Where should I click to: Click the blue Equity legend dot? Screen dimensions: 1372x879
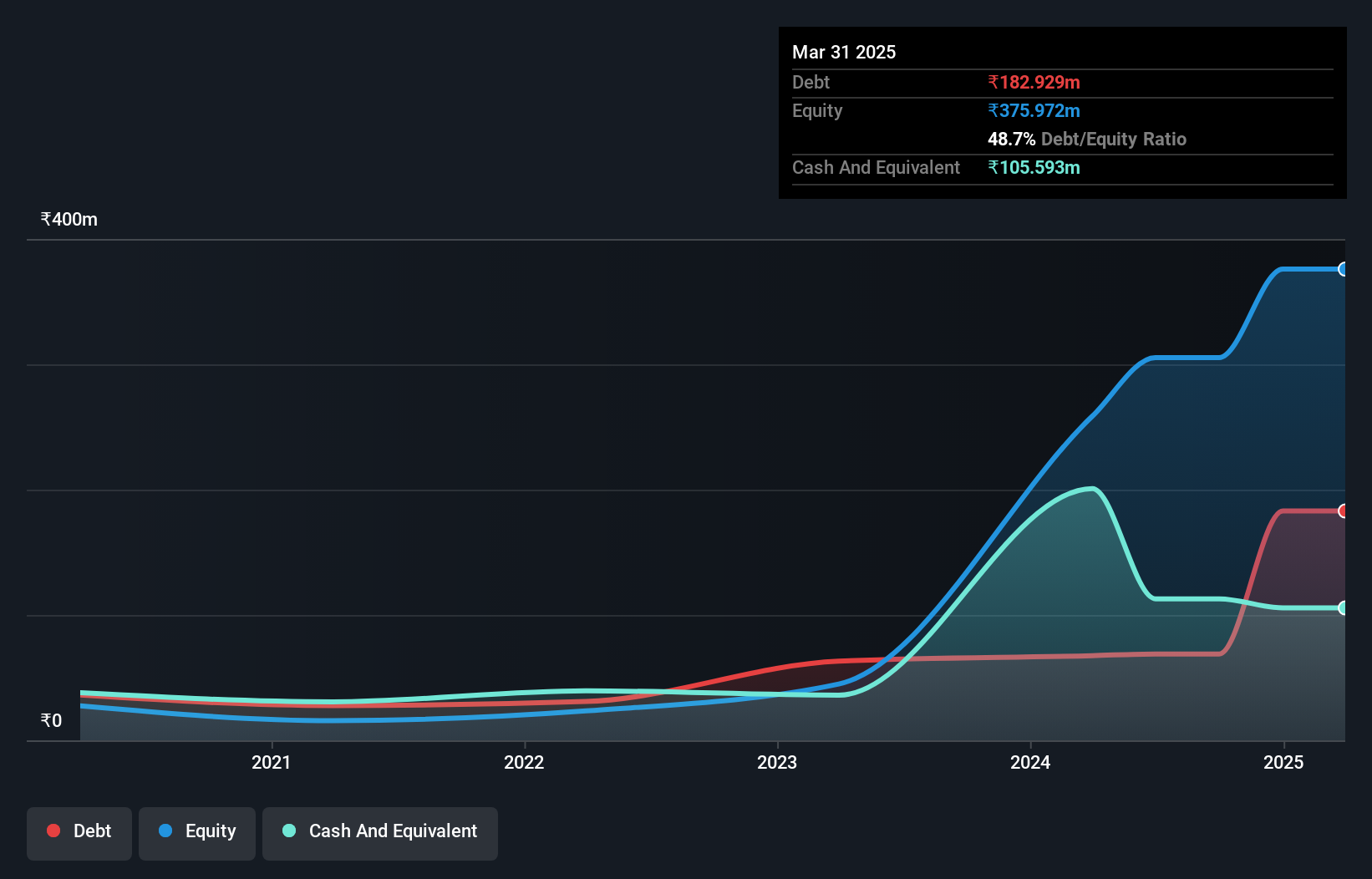pyautogui.click(x=165, y=831)
